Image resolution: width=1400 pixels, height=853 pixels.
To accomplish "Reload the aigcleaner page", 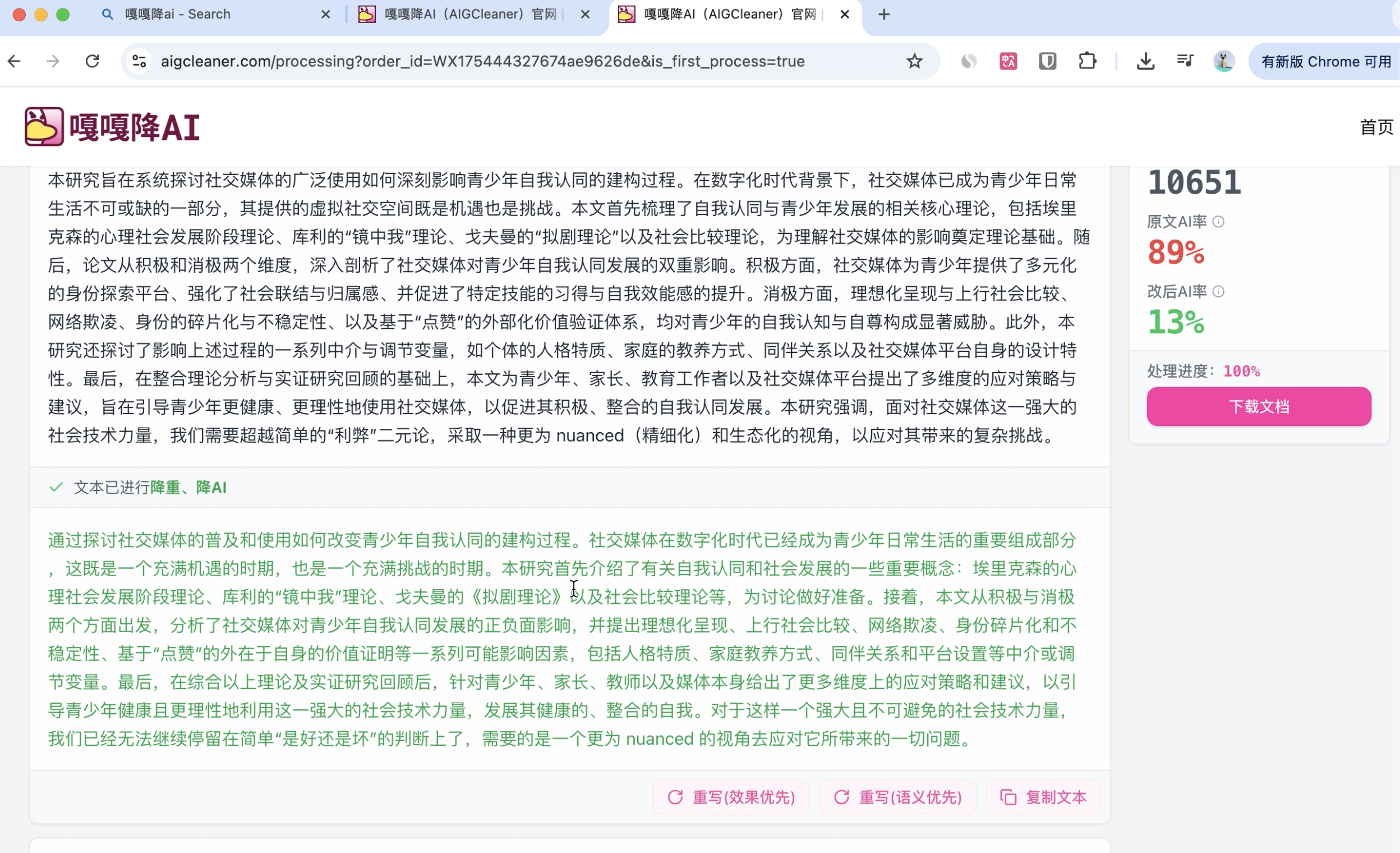I will [92, 61].
